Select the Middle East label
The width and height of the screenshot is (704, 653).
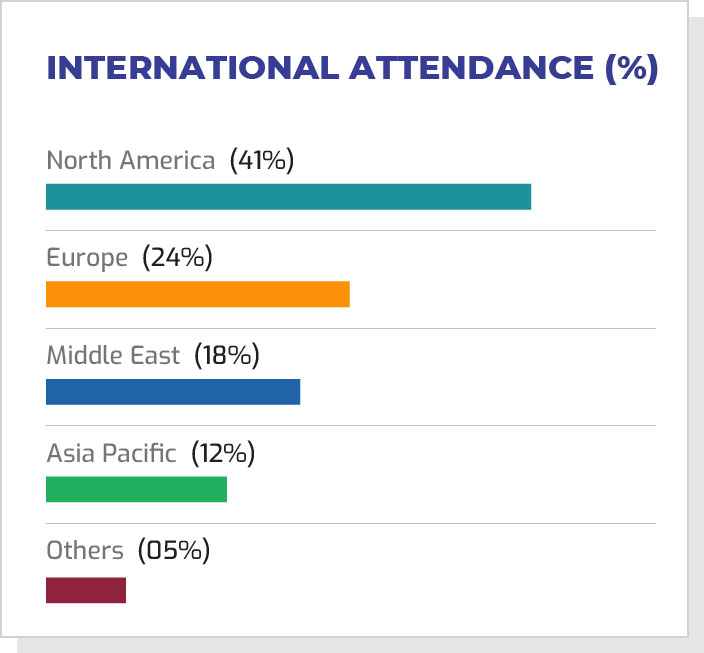click(x=113, y=355)
